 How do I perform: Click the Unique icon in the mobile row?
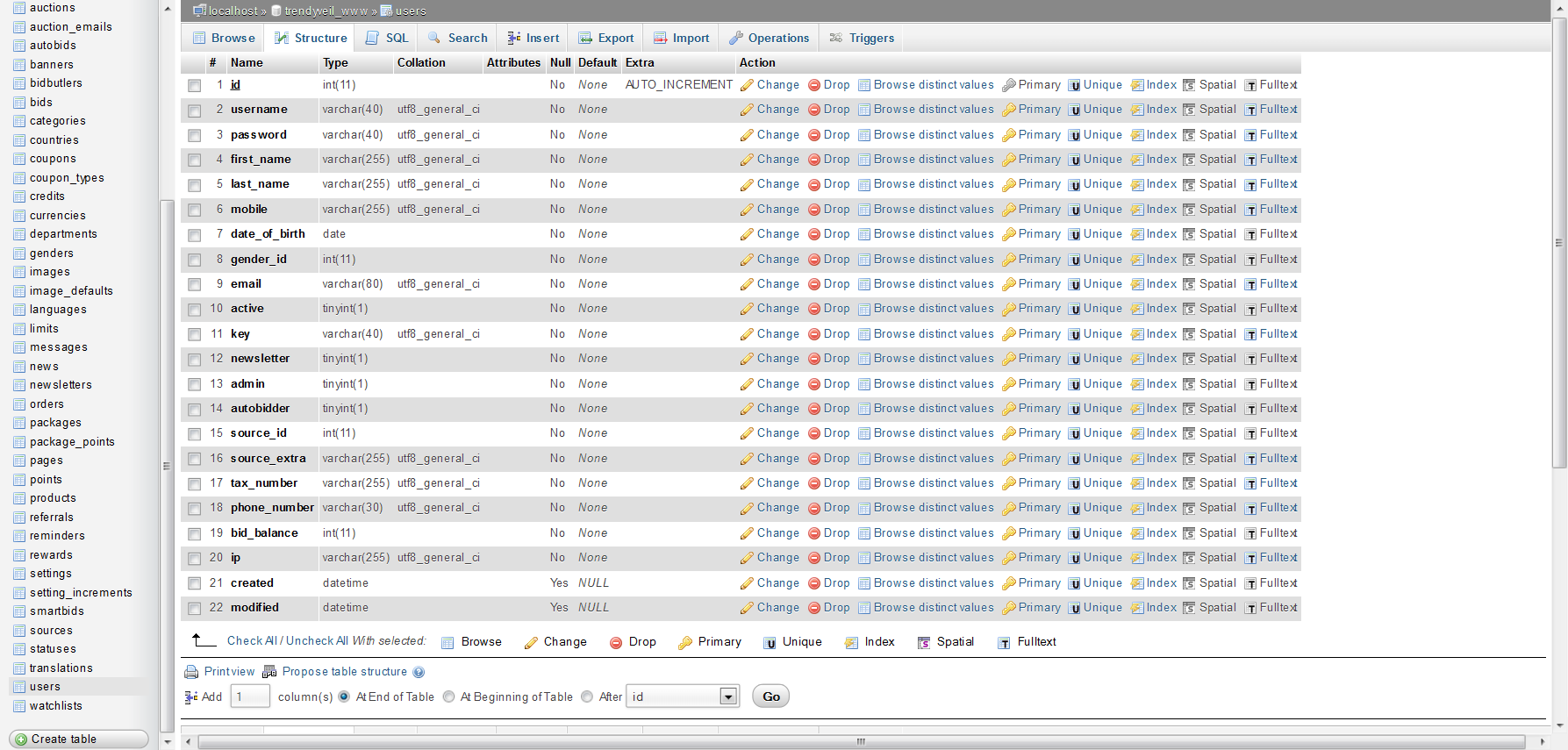1074,211
